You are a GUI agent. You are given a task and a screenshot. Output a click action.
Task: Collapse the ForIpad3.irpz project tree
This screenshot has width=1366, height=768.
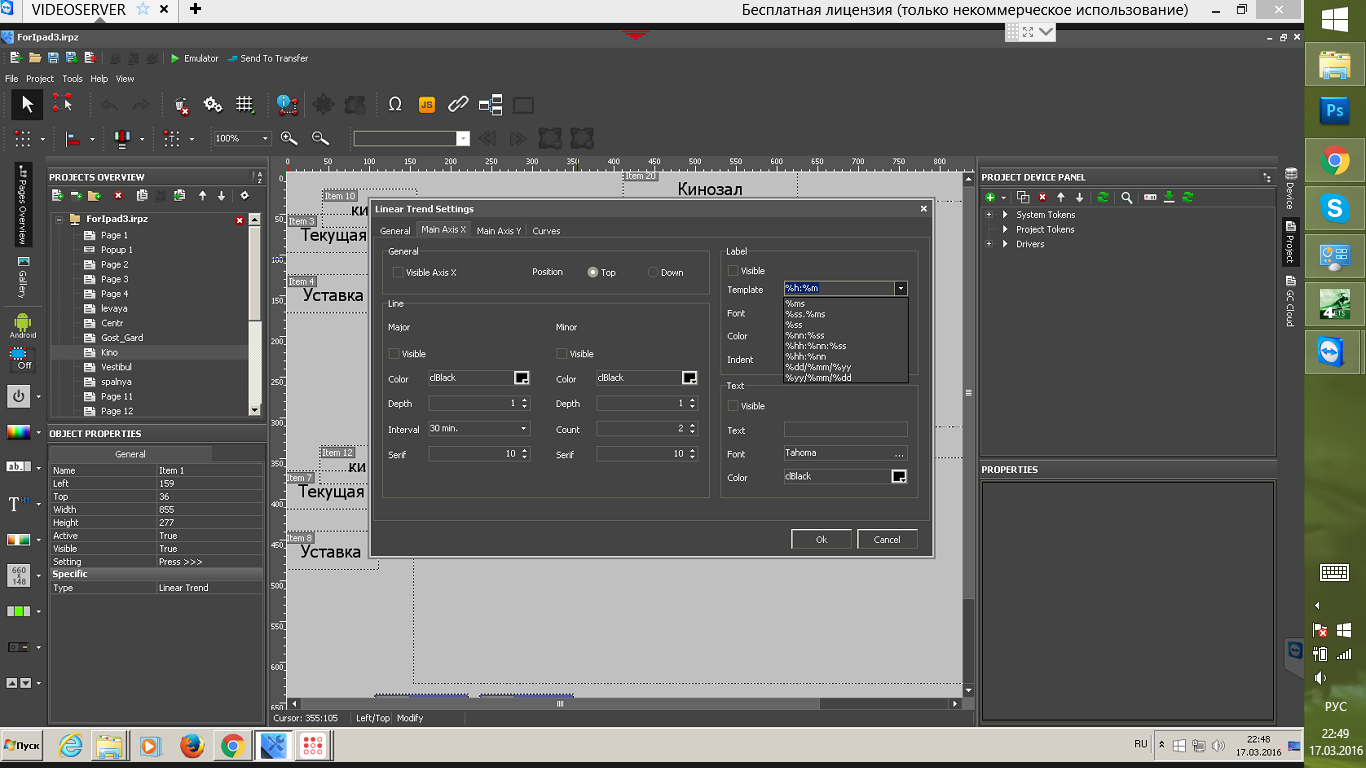[x=59, y=219]
